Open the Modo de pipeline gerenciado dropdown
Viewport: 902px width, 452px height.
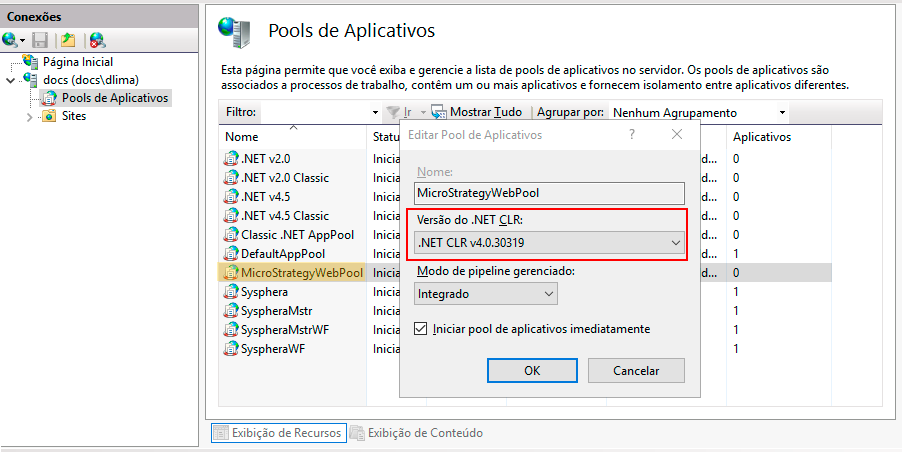click(486, 294)
